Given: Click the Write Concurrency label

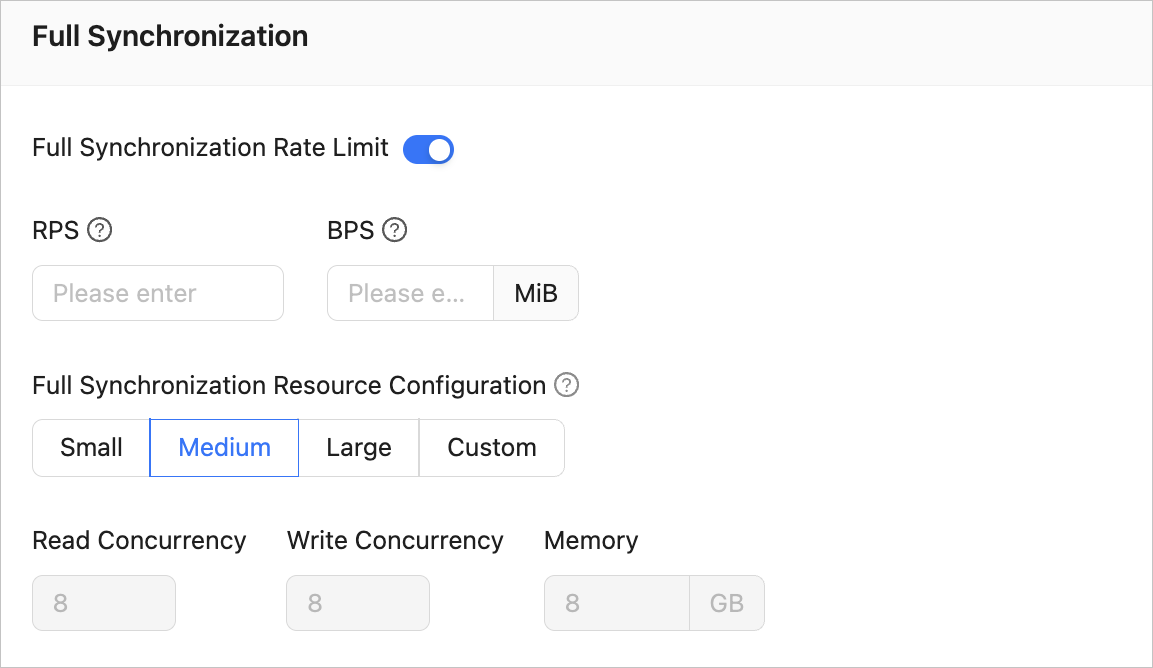Looking at the screenshot, I should (395, 540).
